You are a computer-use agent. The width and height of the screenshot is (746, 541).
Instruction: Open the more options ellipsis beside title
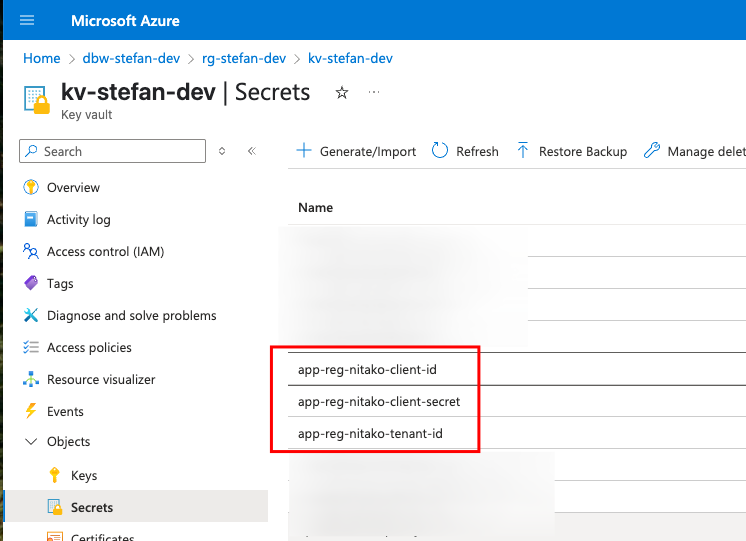(x=375, y=93)
